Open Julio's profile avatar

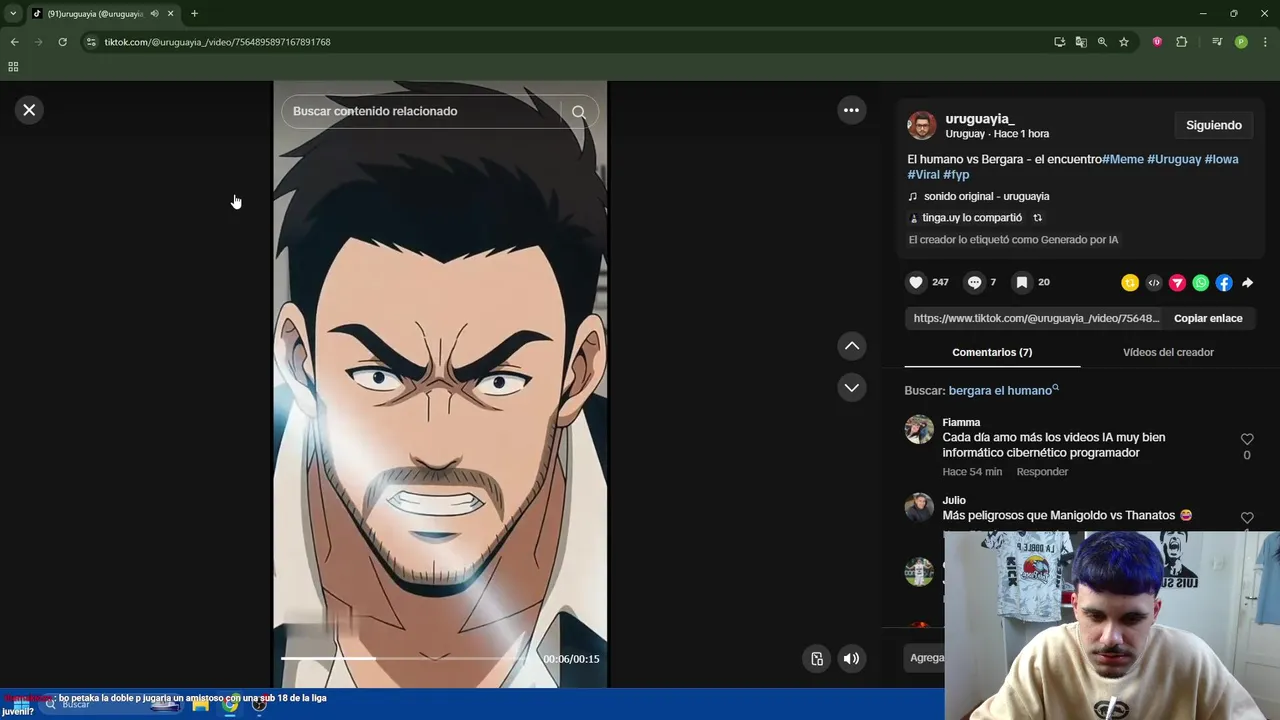tap(919, 508)
